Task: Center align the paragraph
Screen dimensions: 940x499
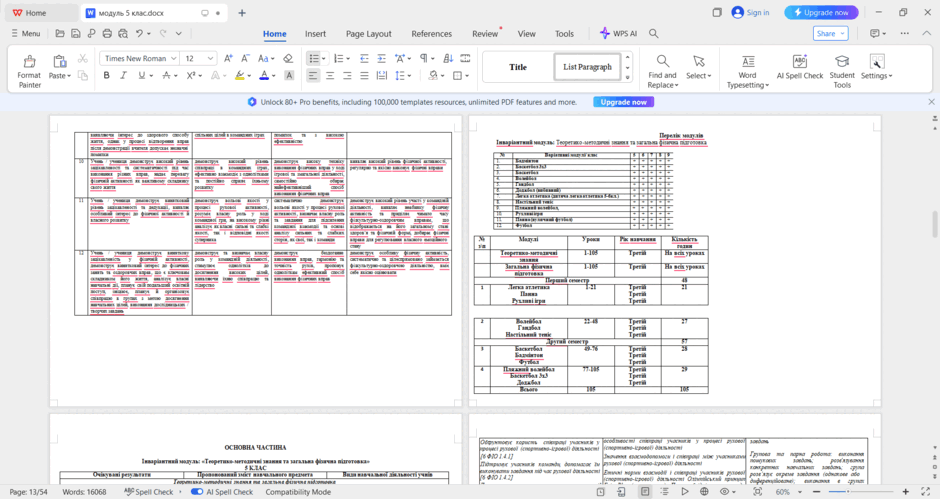Action: coord(330,76)
